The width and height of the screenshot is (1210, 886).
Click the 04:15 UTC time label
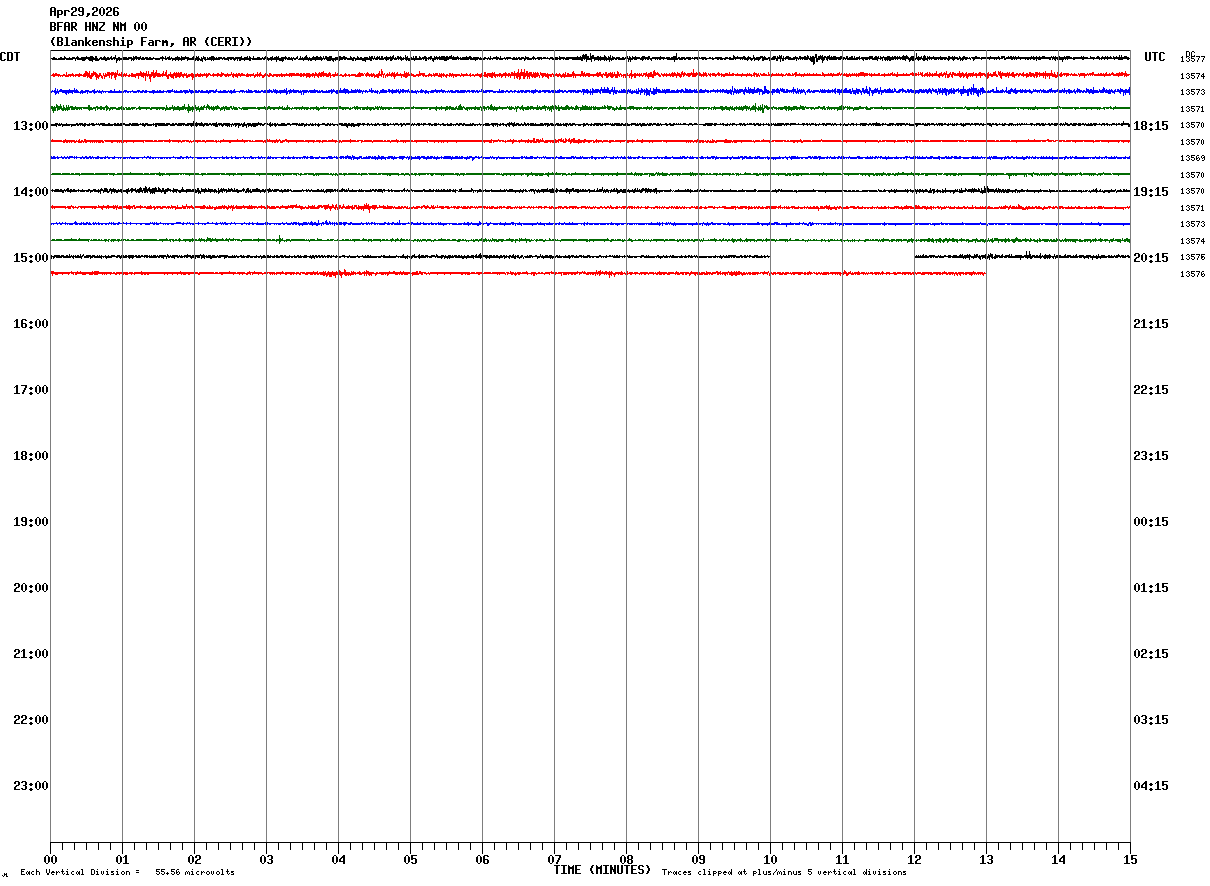click(1151, 786)
